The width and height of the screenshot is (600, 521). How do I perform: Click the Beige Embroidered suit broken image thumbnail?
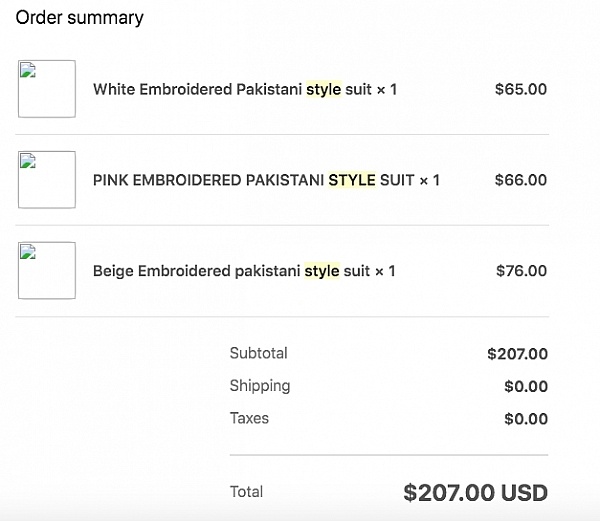pyautogui.click(x=47, y=270)
